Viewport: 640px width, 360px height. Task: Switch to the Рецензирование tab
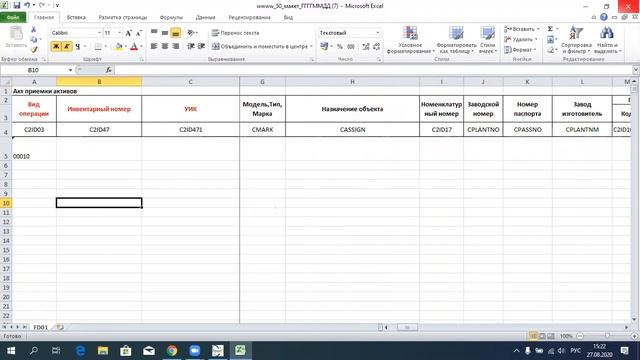(x=249, y=18)
